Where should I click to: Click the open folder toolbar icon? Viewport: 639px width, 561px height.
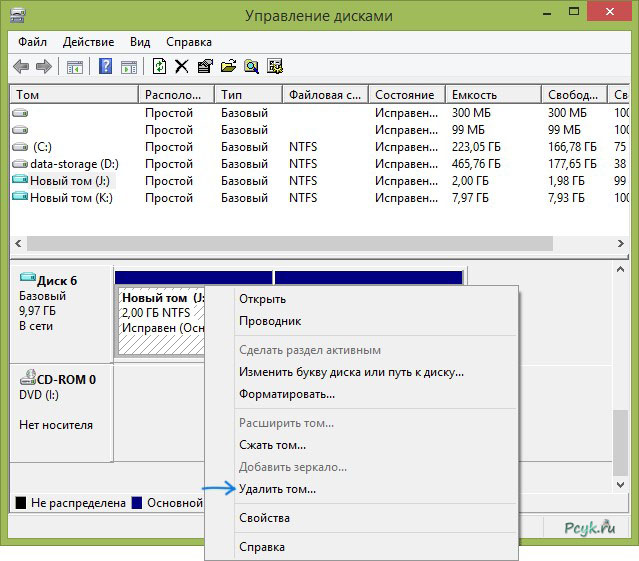(x=228, y=67)
